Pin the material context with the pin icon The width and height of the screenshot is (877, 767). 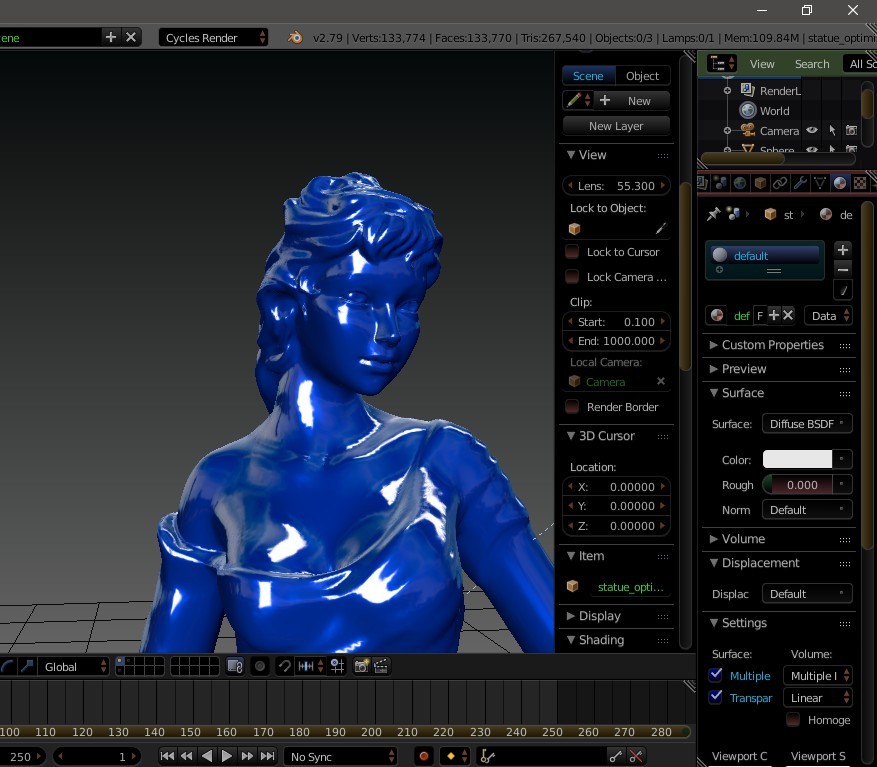pos(712,214)
